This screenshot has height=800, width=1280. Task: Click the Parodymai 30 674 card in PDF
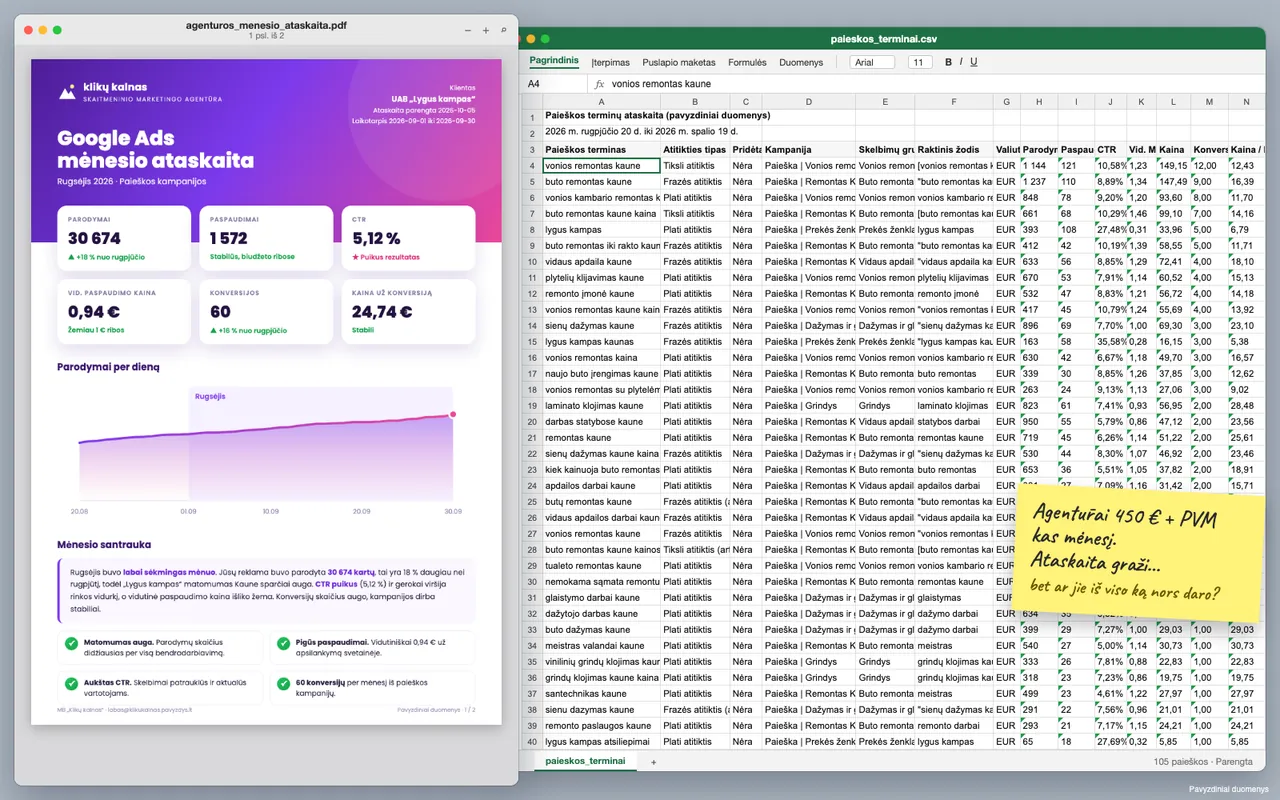[x=124, y=239]
